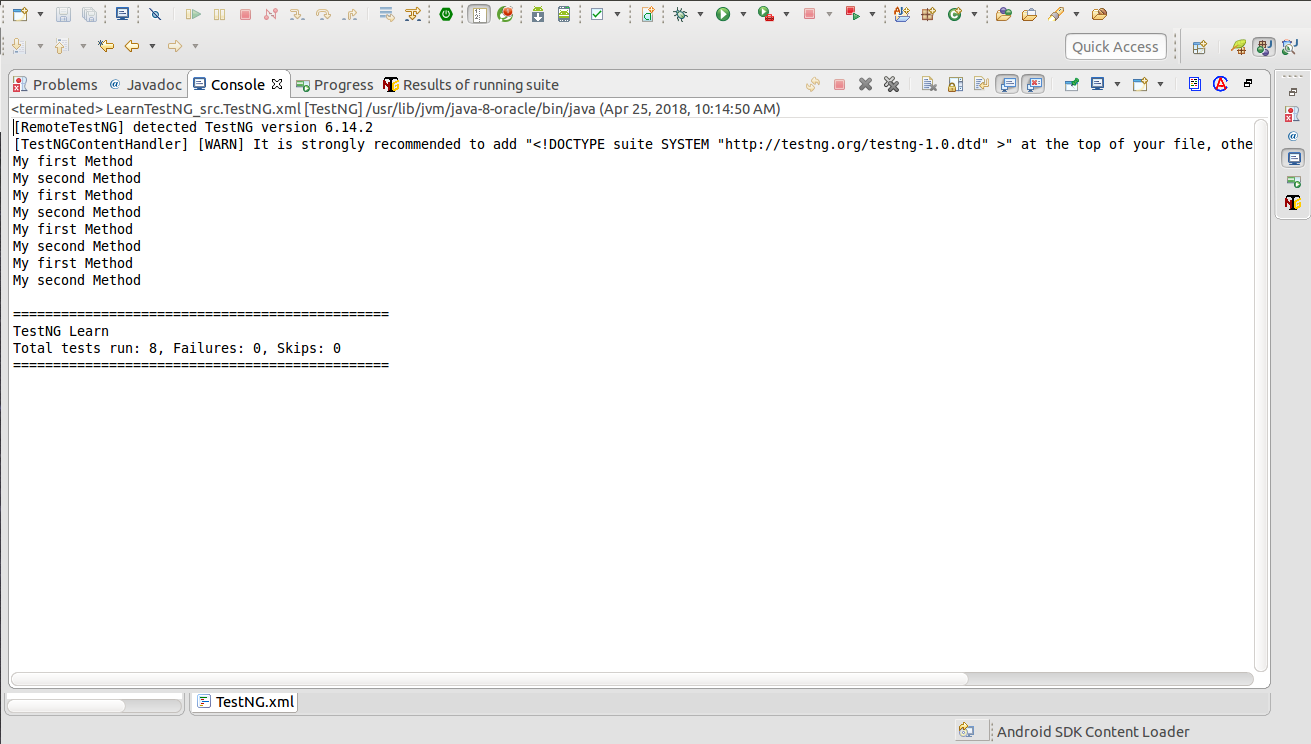This screenshot has height=744, width=1311.
Task: Switch to the Java perspective button
Action: pos(1264,46)
